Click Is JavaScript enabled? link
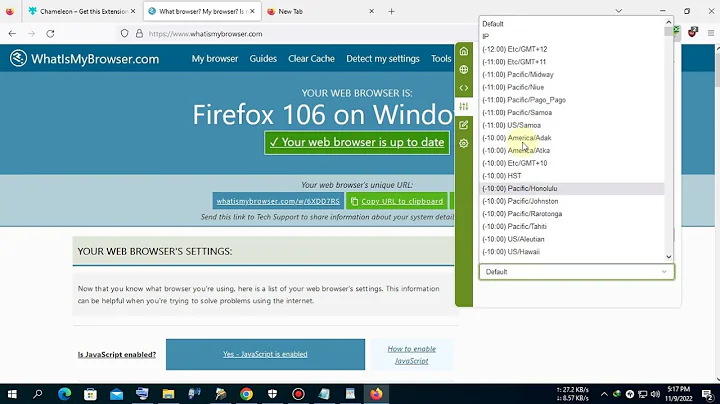 (x=117, y=354)
